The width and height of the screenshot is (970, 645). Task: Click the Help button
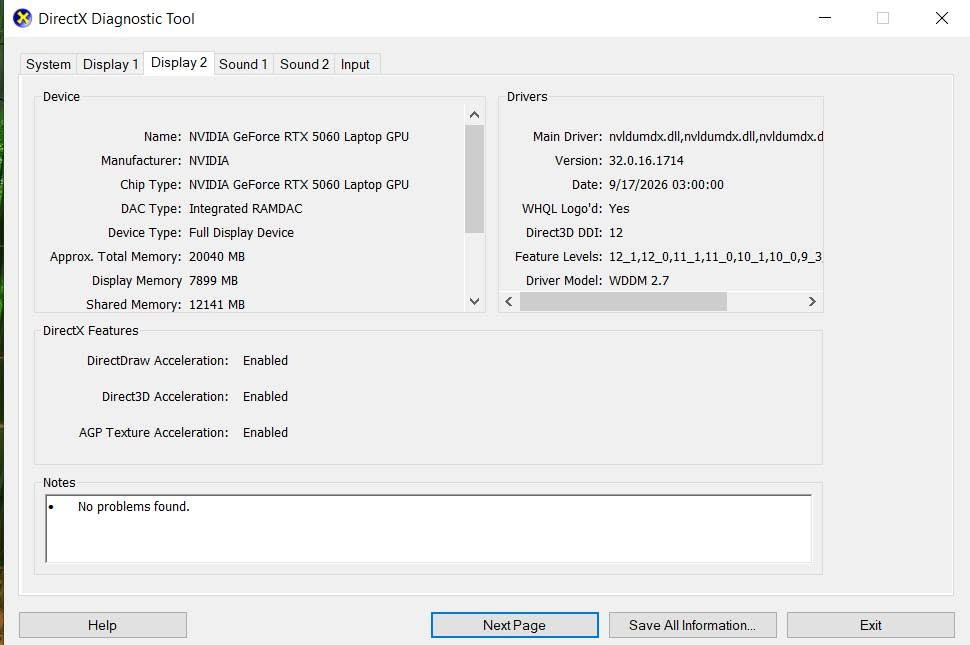tap(103, 625)
